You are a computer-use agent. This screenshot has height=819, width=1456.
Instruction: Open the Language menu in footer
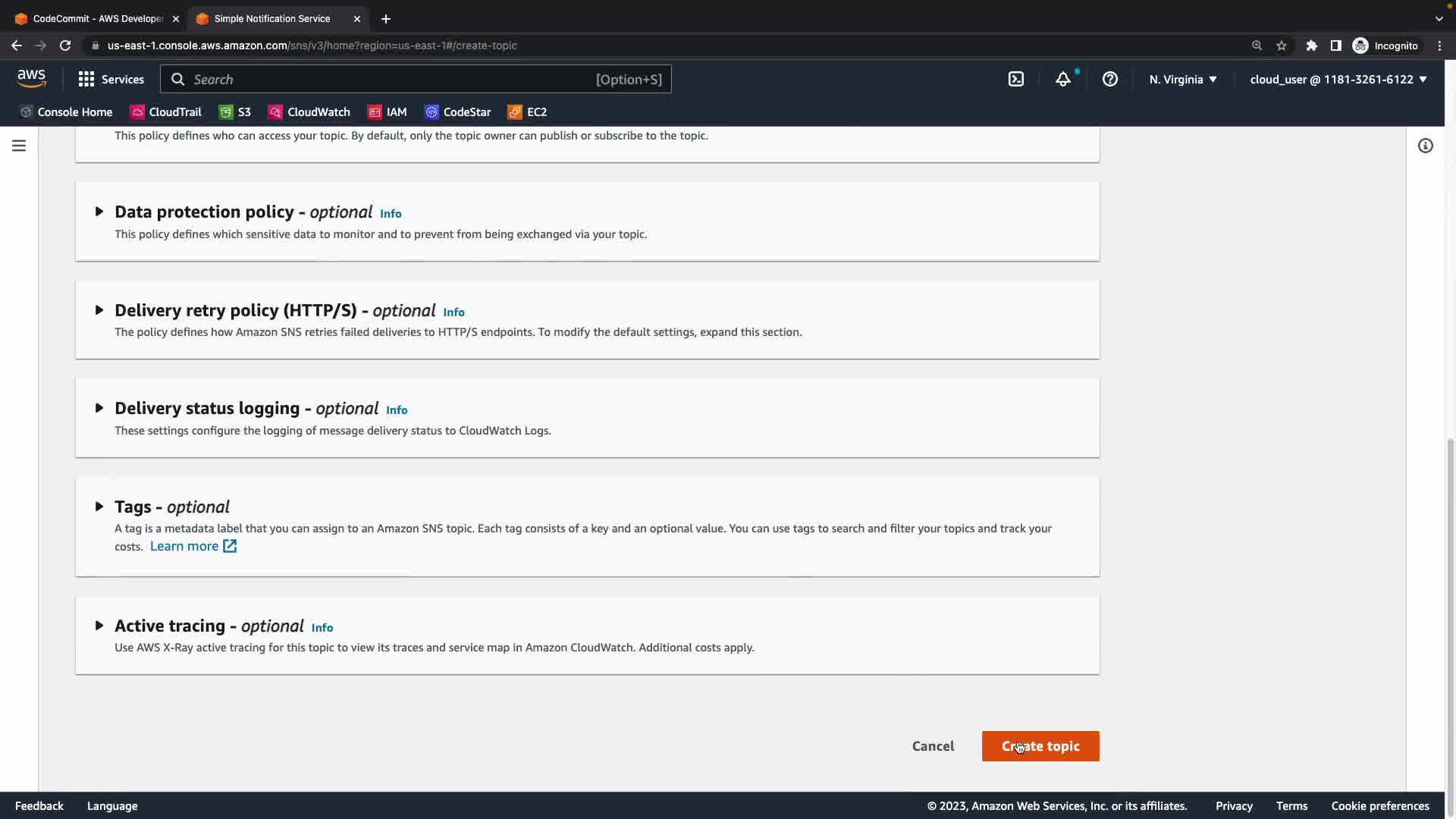tap(112, 805)
